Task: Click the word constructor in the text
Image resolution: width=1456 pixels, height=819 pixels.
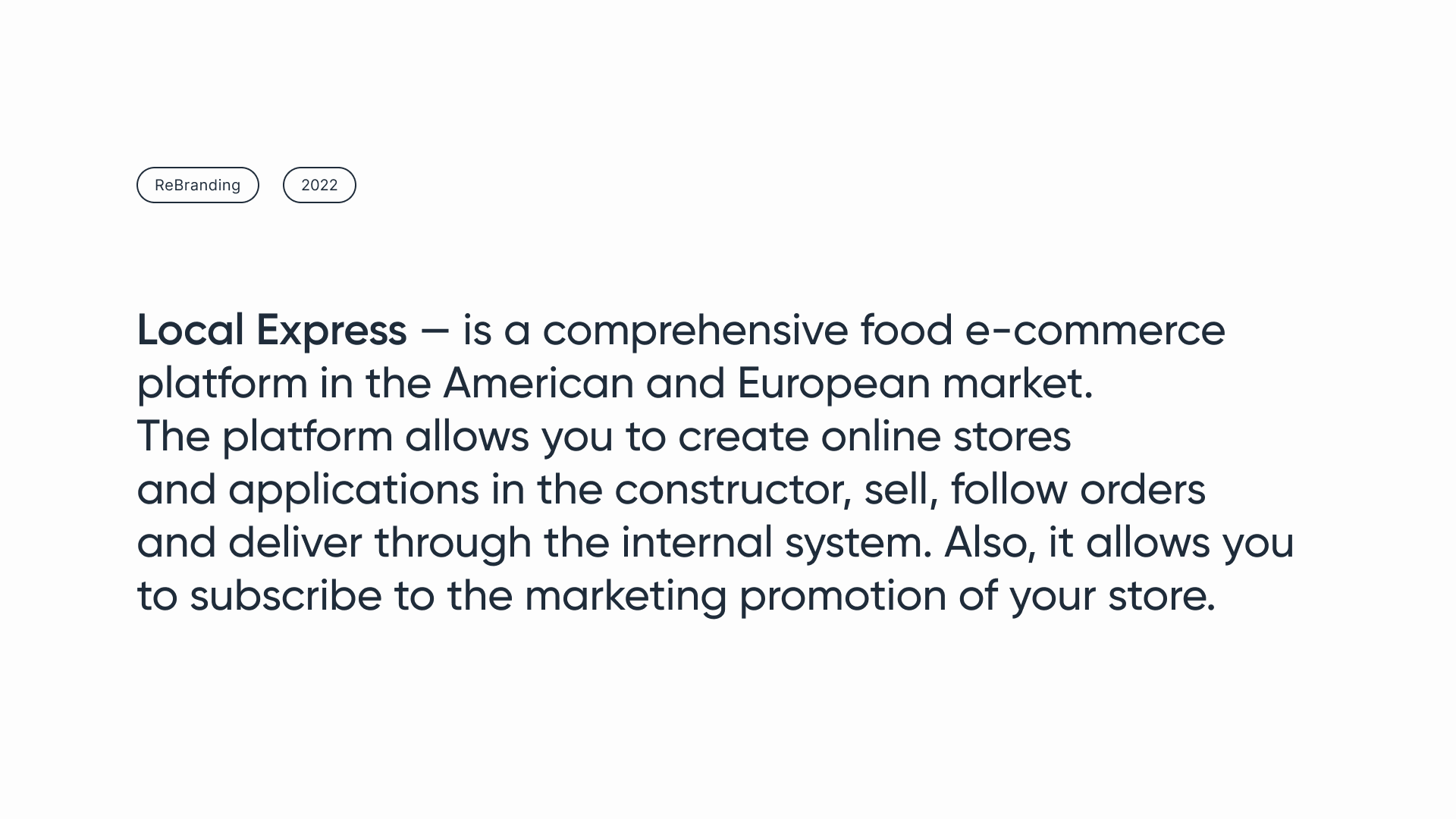Action: (732, 491)
